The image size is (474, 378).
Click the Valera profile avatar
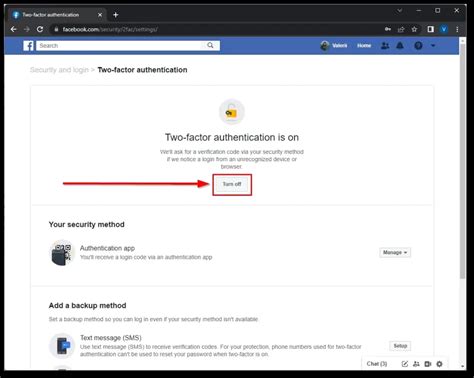[x=325, y=46]
